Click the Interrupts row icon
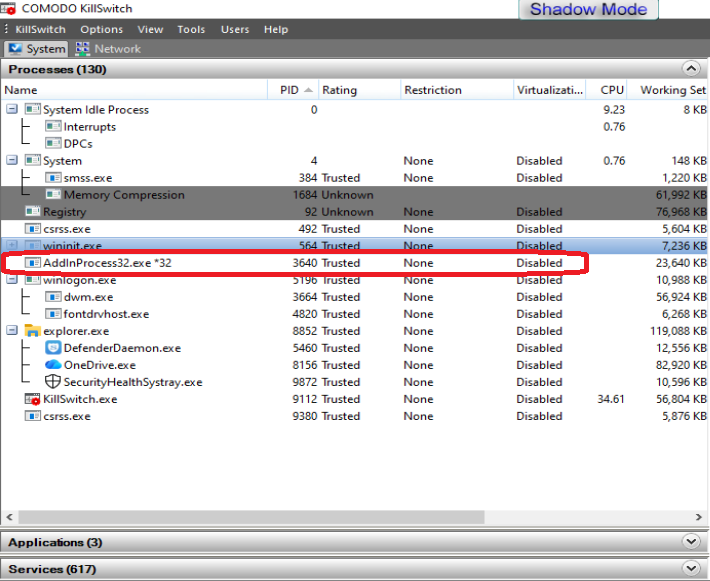 (53, 127)
